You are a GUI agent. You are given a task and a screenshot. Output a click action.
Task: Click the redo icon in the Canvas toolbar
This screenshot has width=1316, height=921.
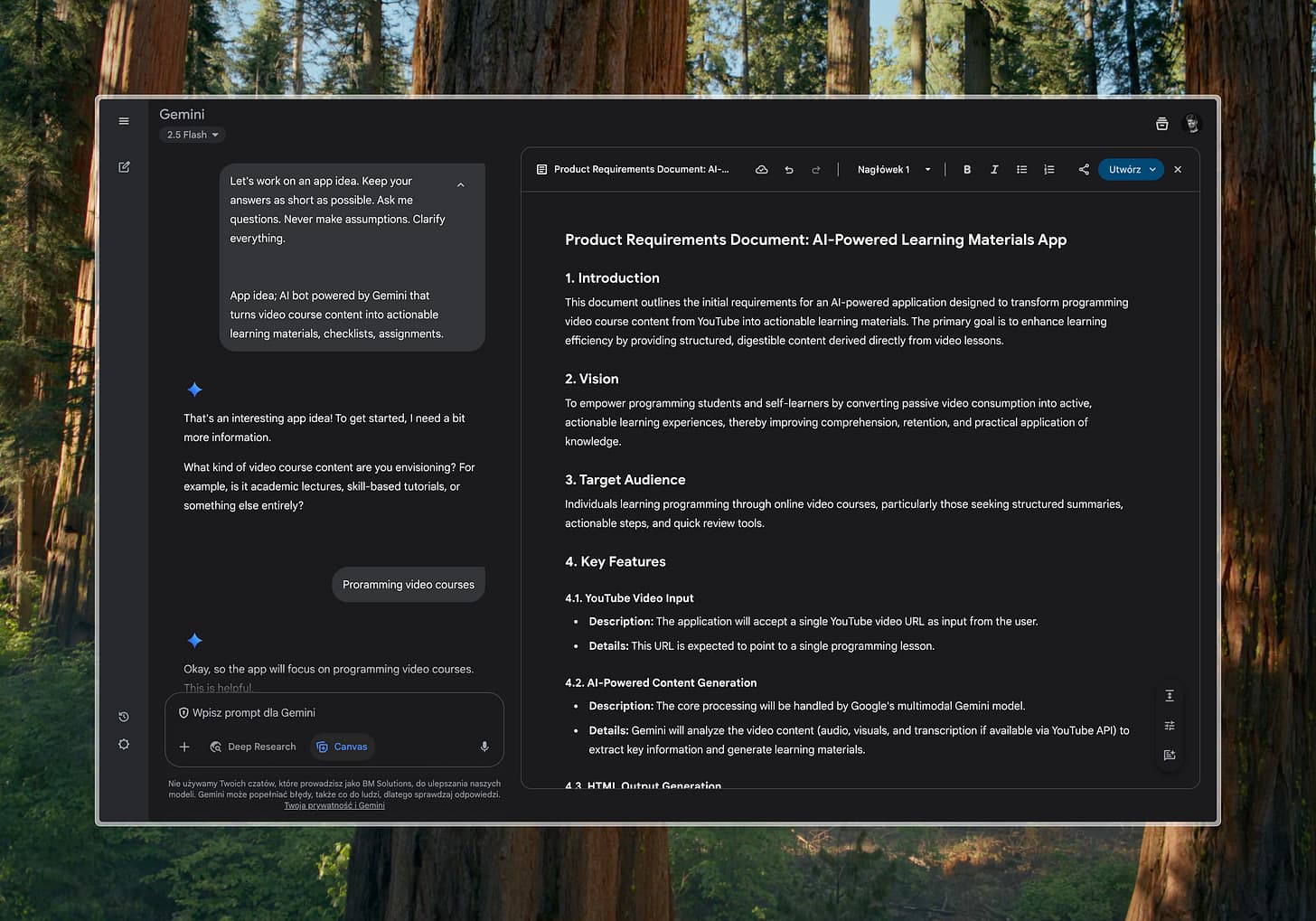coord(816,169)
